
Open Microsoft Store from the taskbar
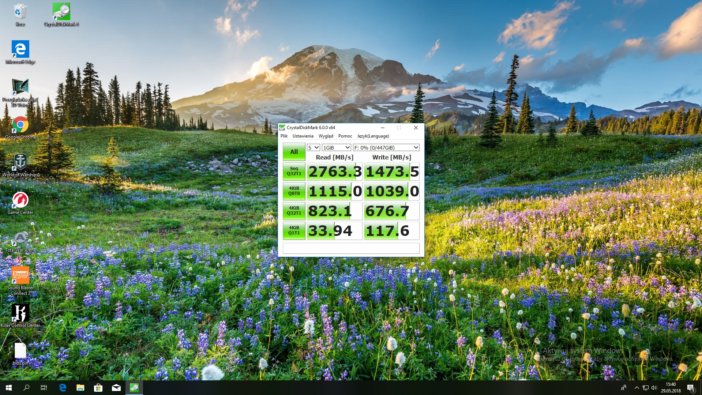[x=98, y=388]
